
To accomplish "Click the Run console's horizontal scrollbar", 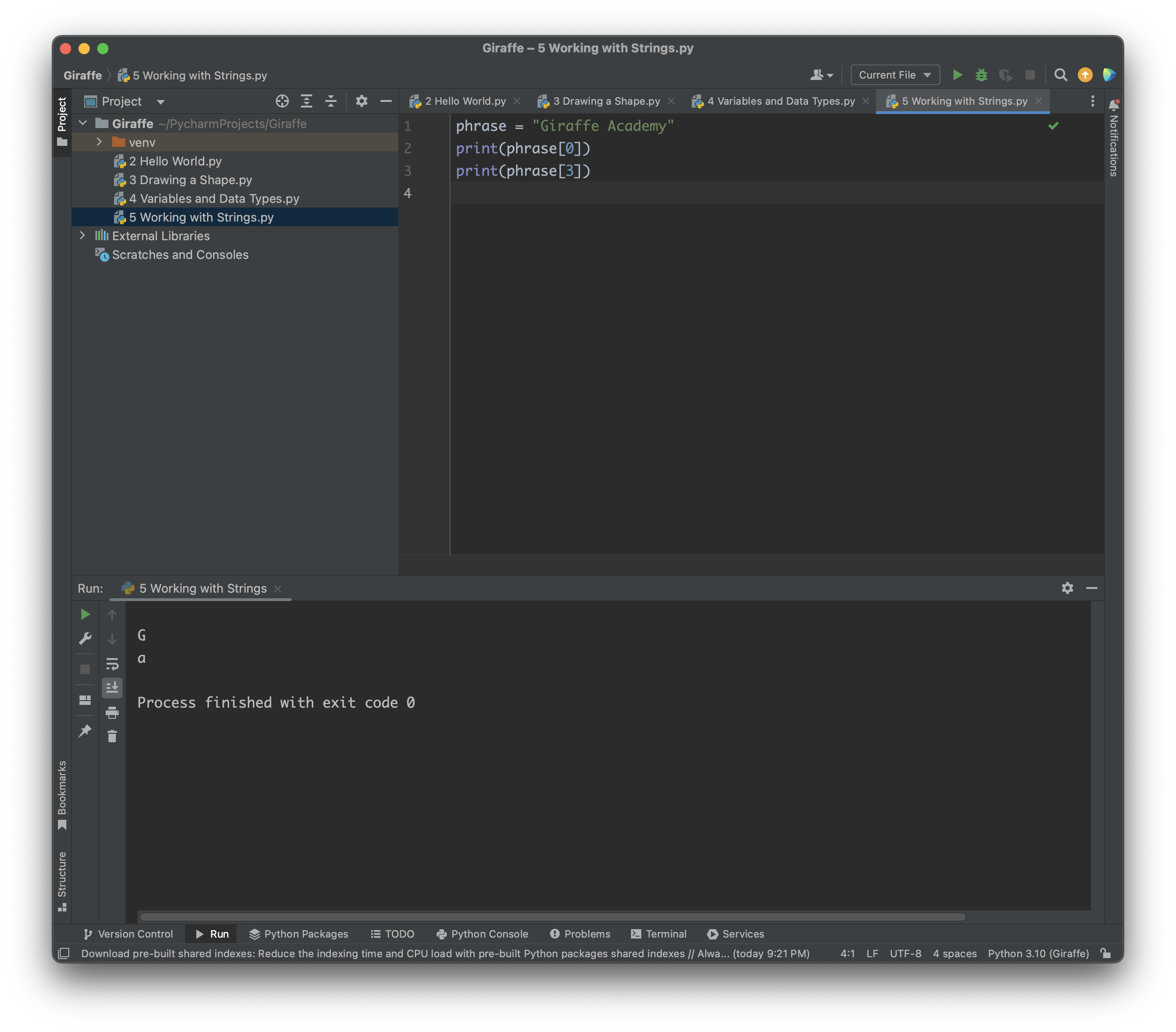I will [x=552, y=917].
